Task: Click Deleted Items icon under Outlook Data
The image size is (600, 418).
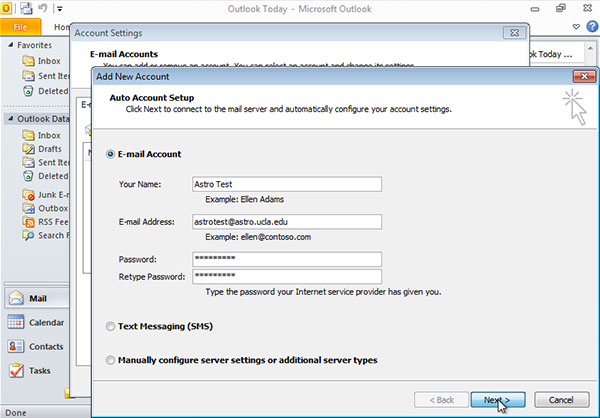Action: [x=28, y=176]
